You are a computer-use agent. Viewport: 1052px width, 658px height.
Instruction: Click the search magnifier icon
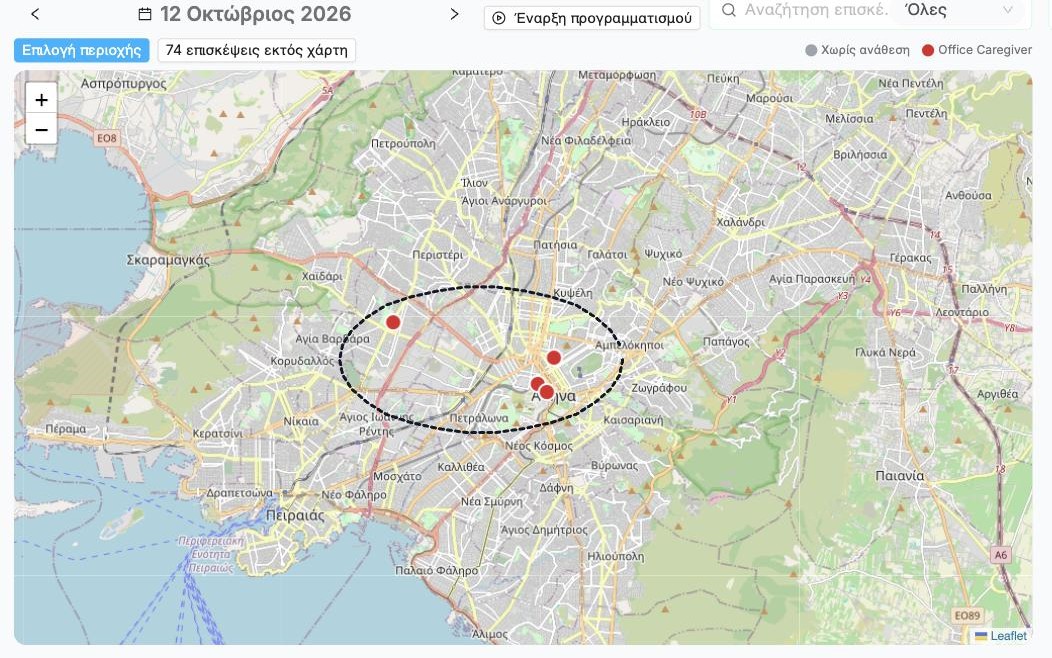point(729,10)
